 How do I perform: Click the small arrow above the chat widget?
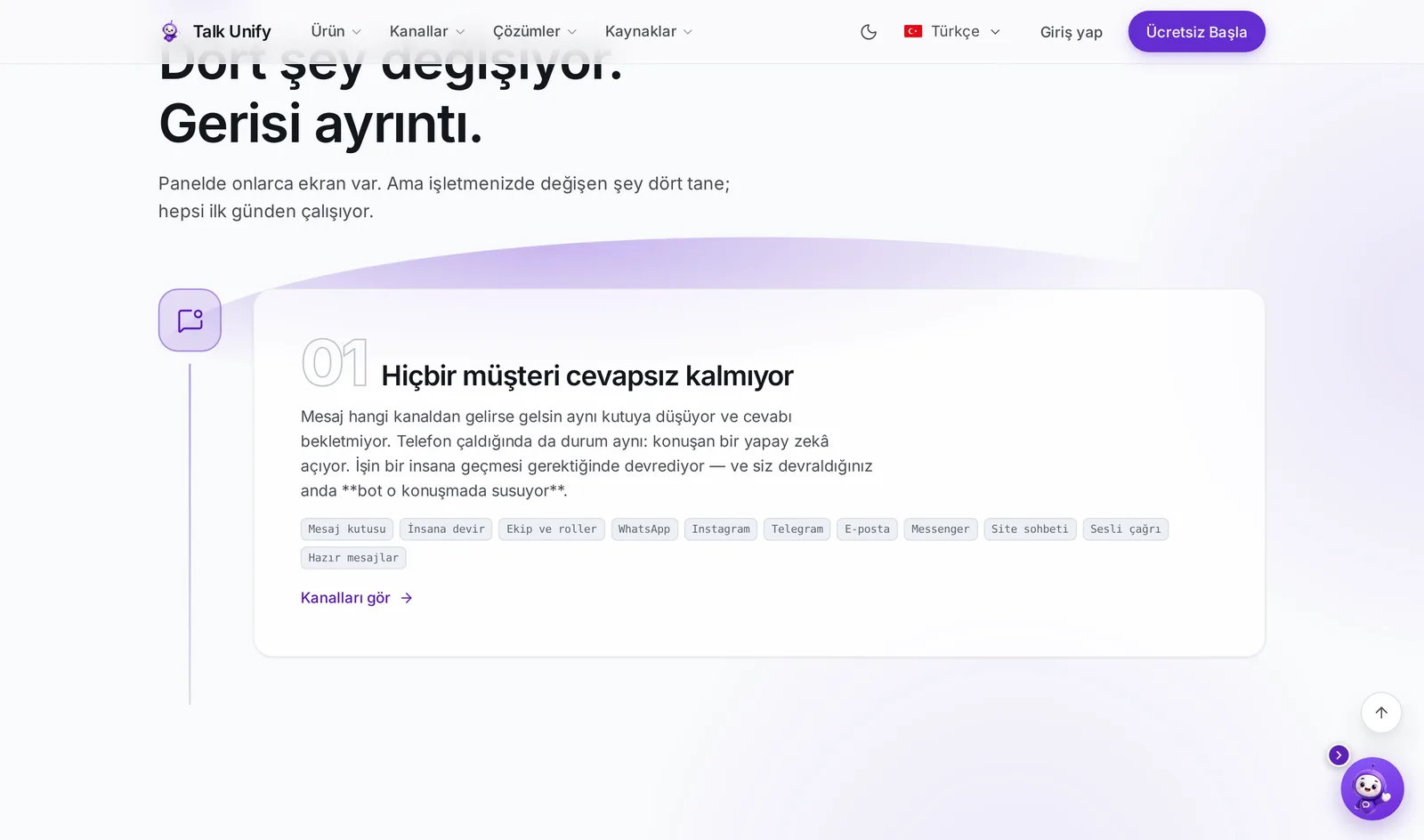1339,755
